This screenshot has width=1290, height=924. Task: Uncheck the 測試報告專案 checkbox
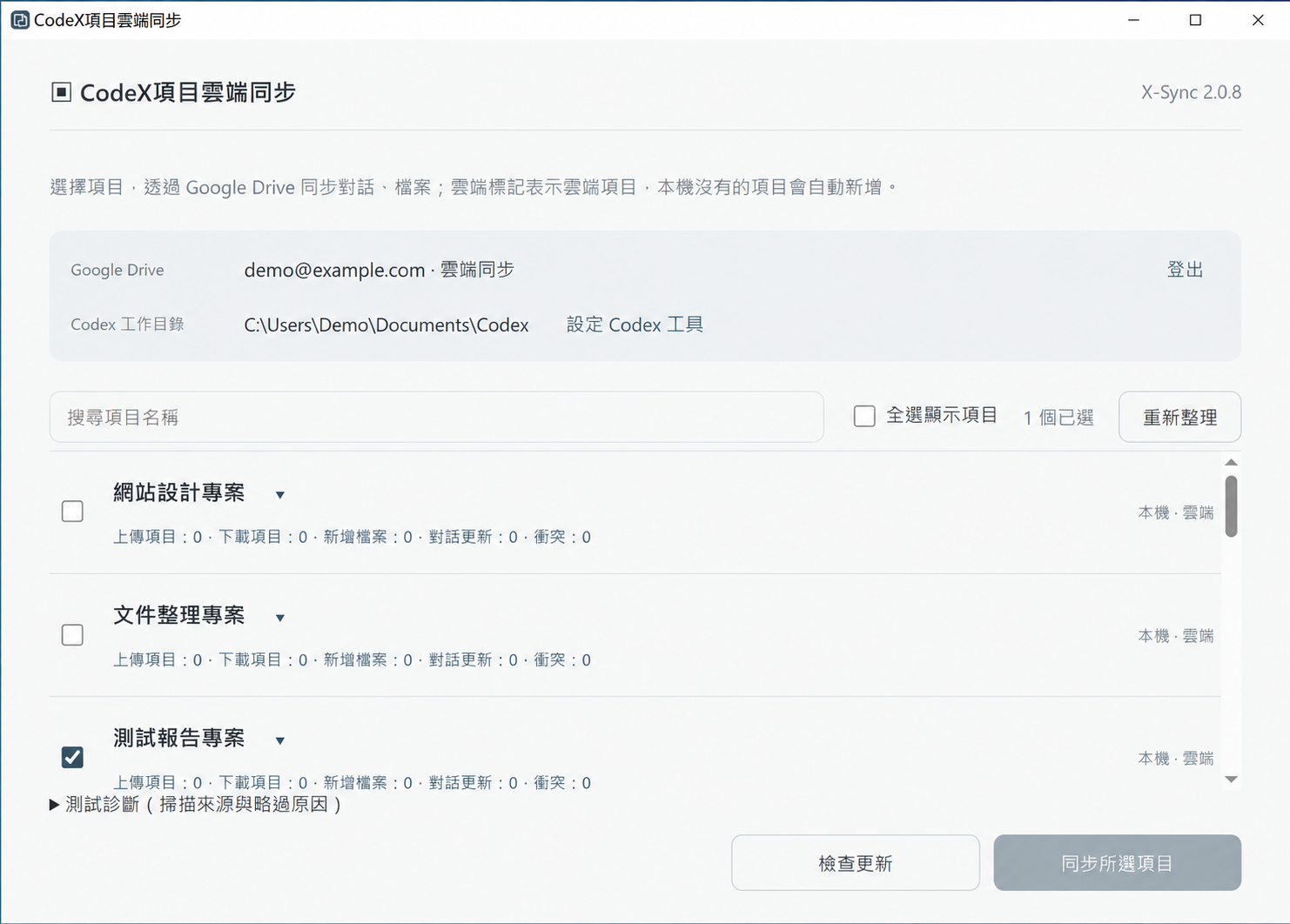click(x=73, y=758)
